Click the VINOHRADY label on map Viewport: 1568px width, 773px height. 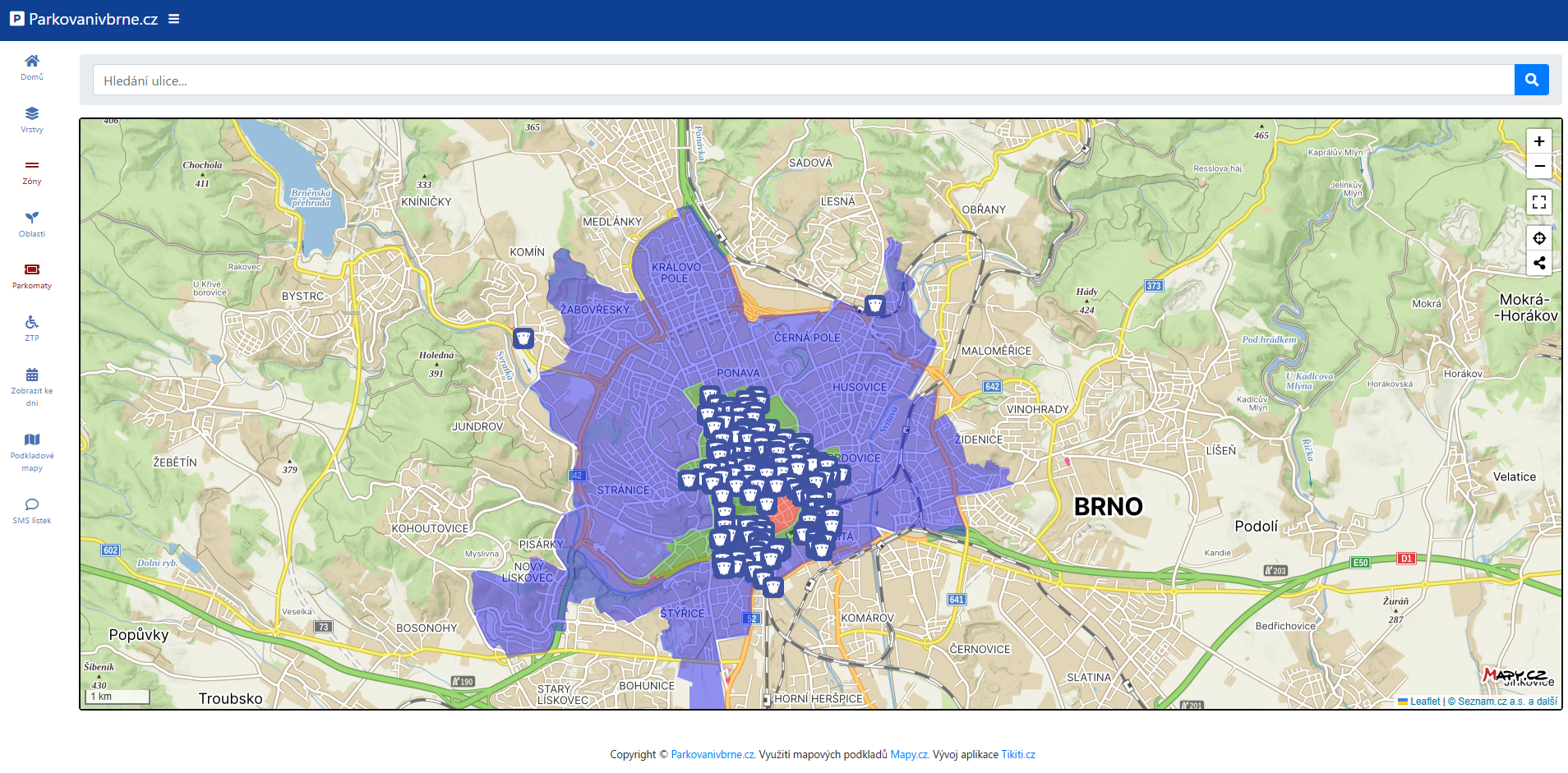1038,409
